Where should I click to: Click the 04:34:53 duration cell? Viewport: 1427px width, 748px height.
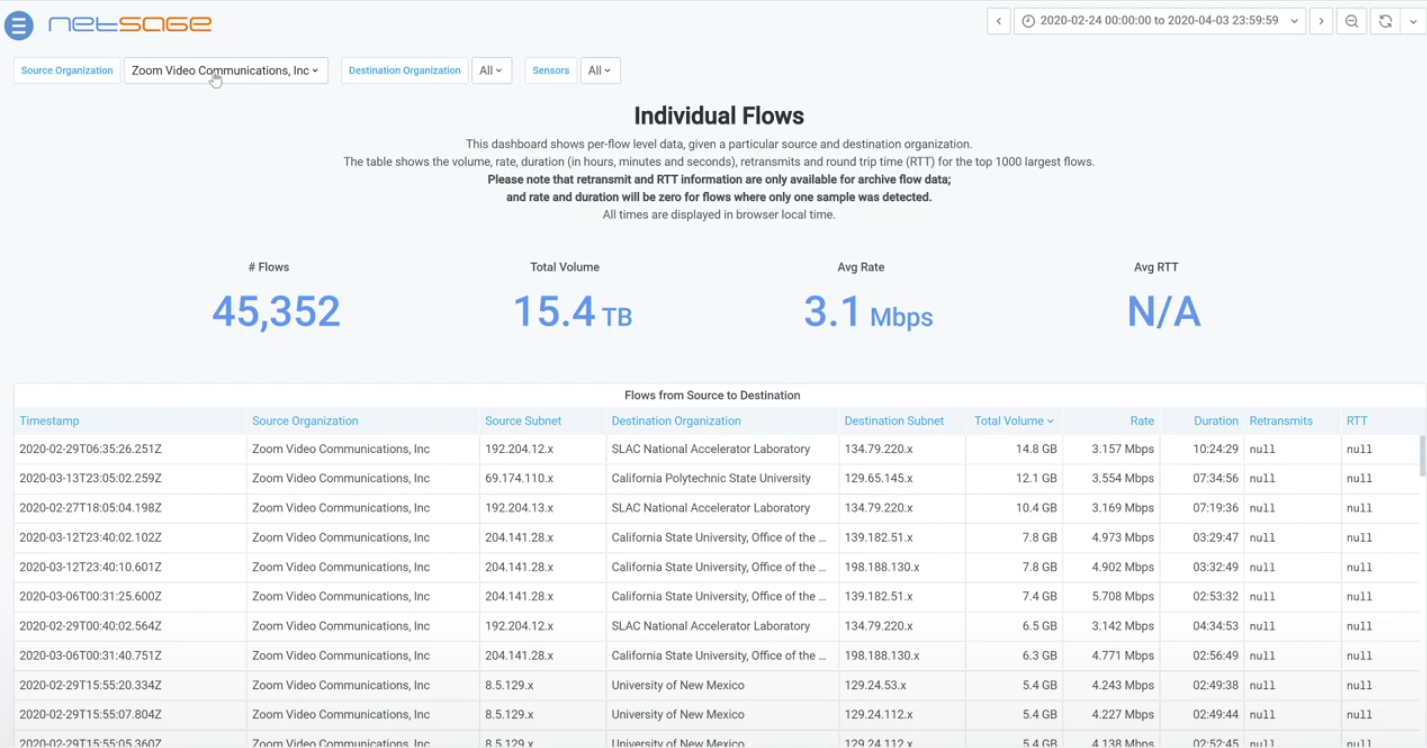[1216, 626]
